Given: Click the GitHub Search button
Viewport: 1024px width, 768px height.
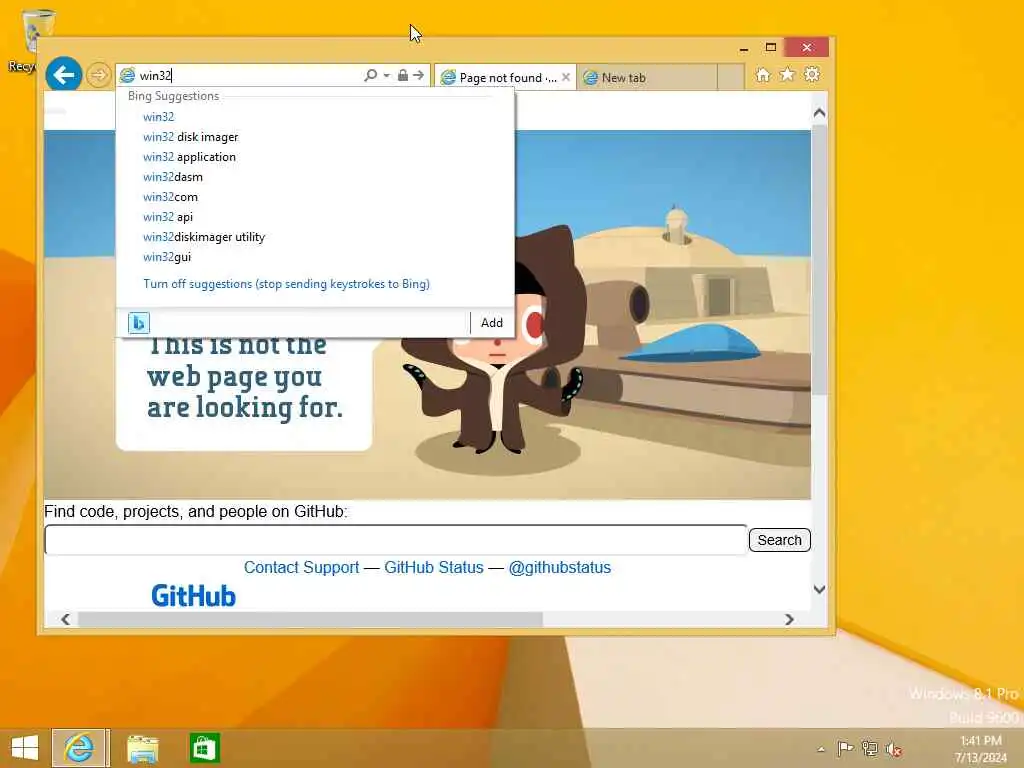Looking at the screenshot, I should [779, 540].
